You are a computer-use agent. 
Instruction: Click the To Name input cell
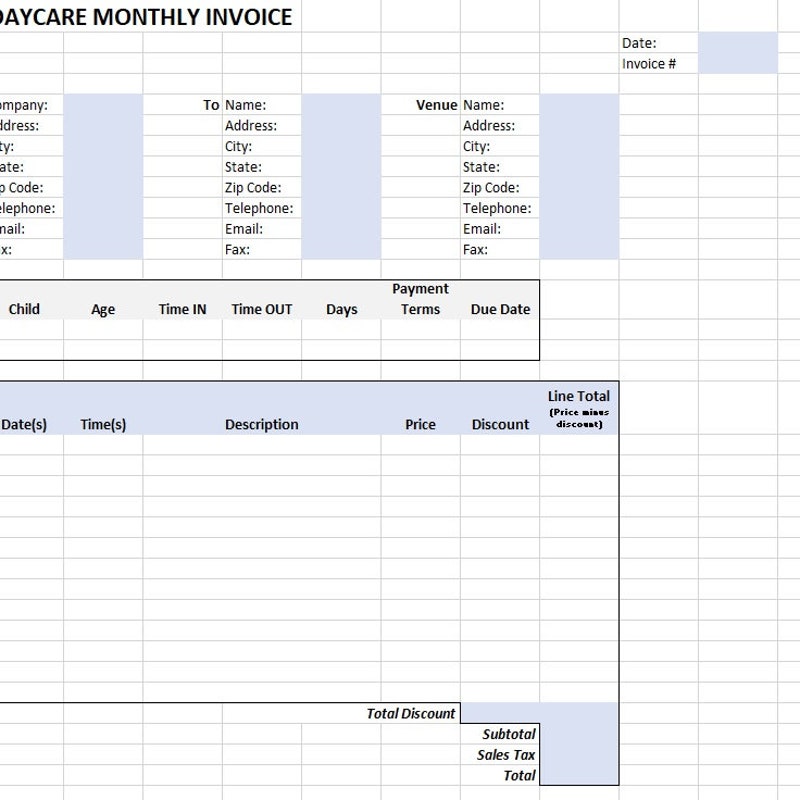340,104
